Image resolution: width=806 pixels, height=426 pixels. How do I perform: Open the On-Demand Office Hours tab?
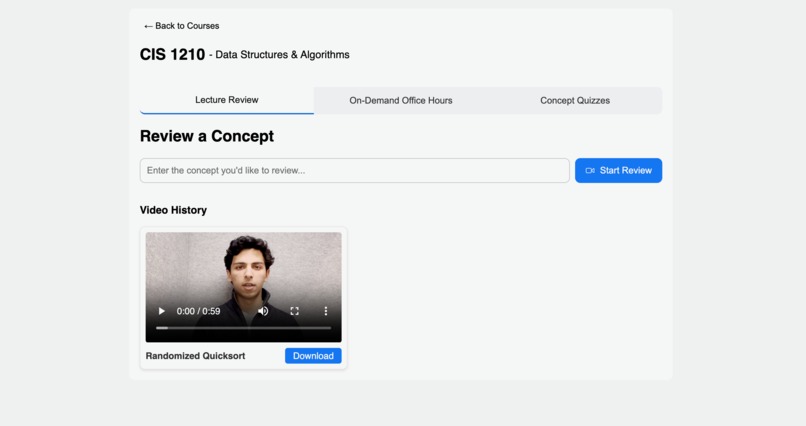[401, 101]
